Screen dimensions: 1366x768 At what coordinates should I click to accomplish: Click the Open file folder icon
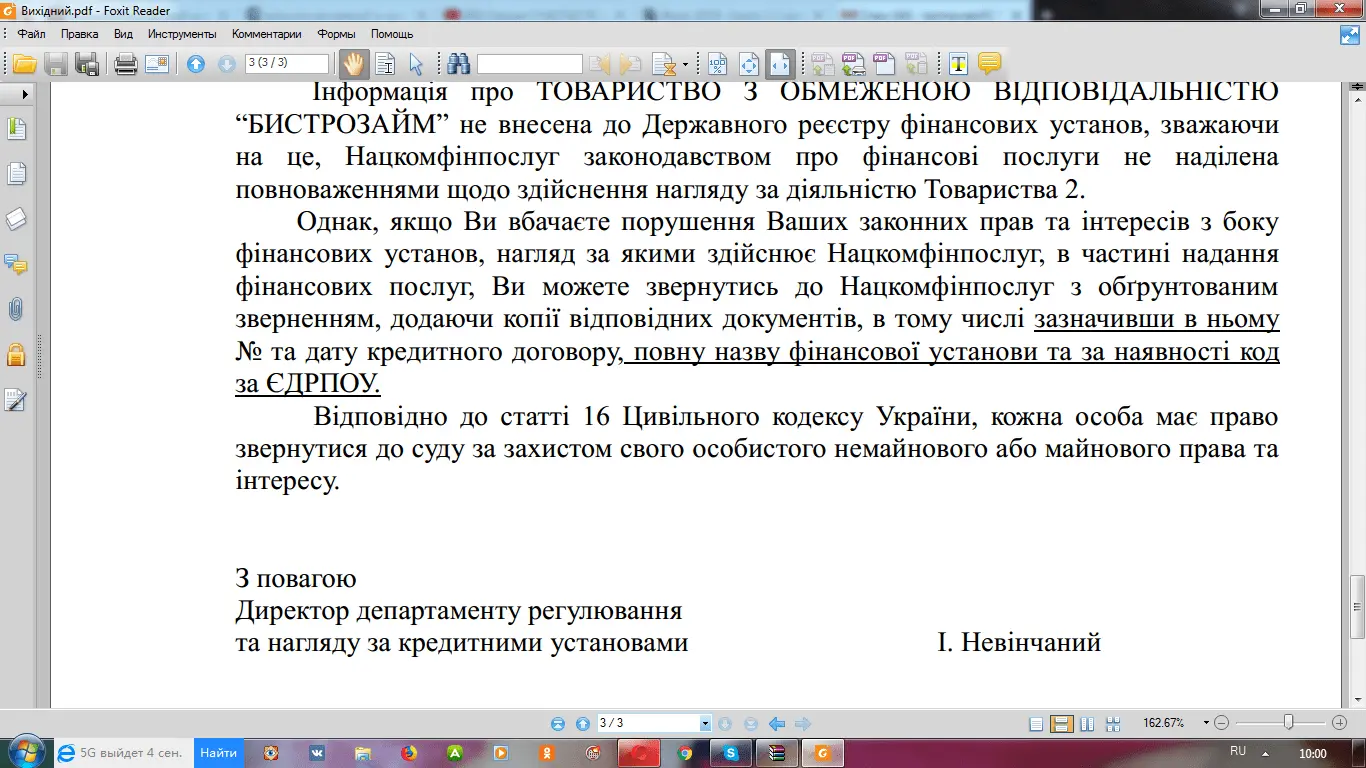click(24, 64)
